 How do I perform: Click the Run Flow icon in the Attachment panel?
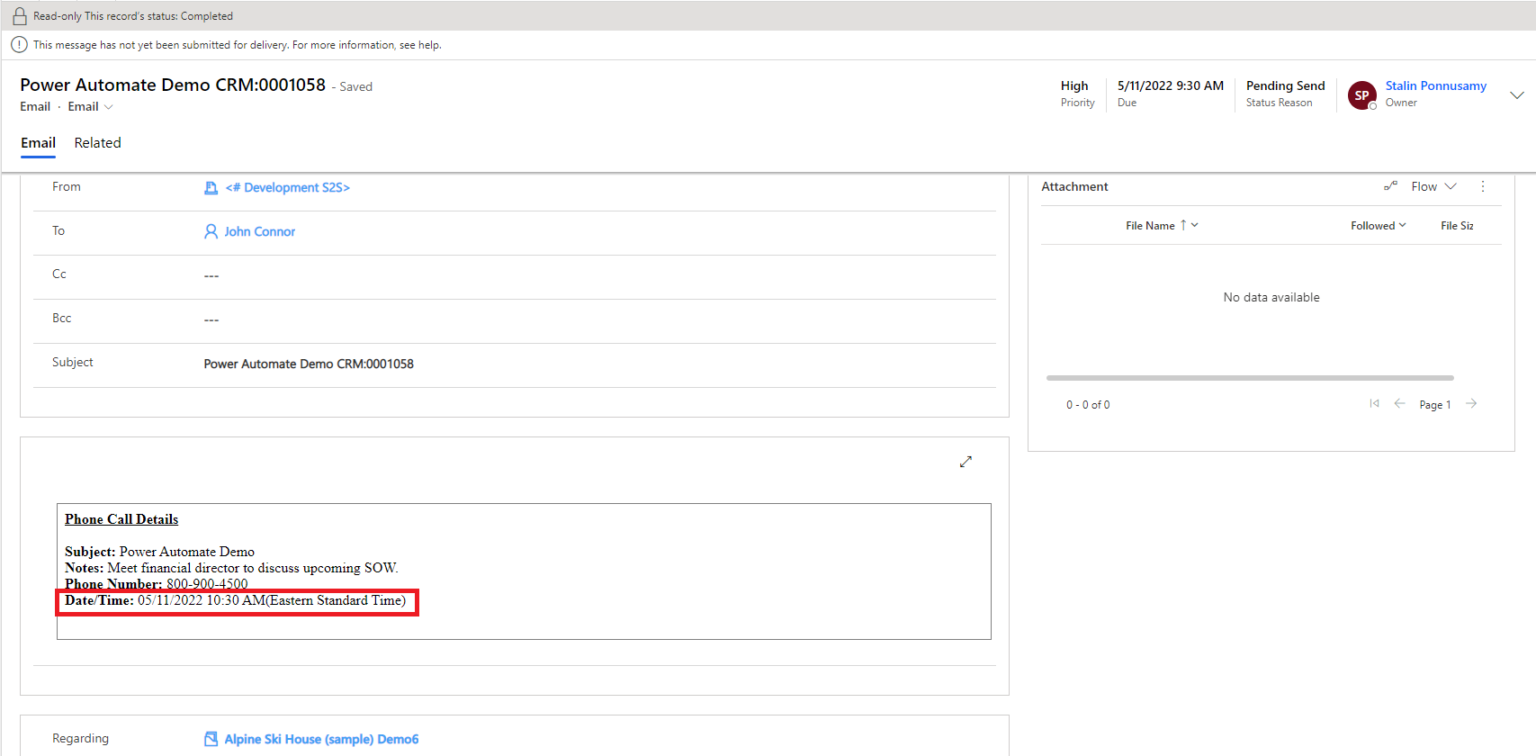tap(1390, 185)
